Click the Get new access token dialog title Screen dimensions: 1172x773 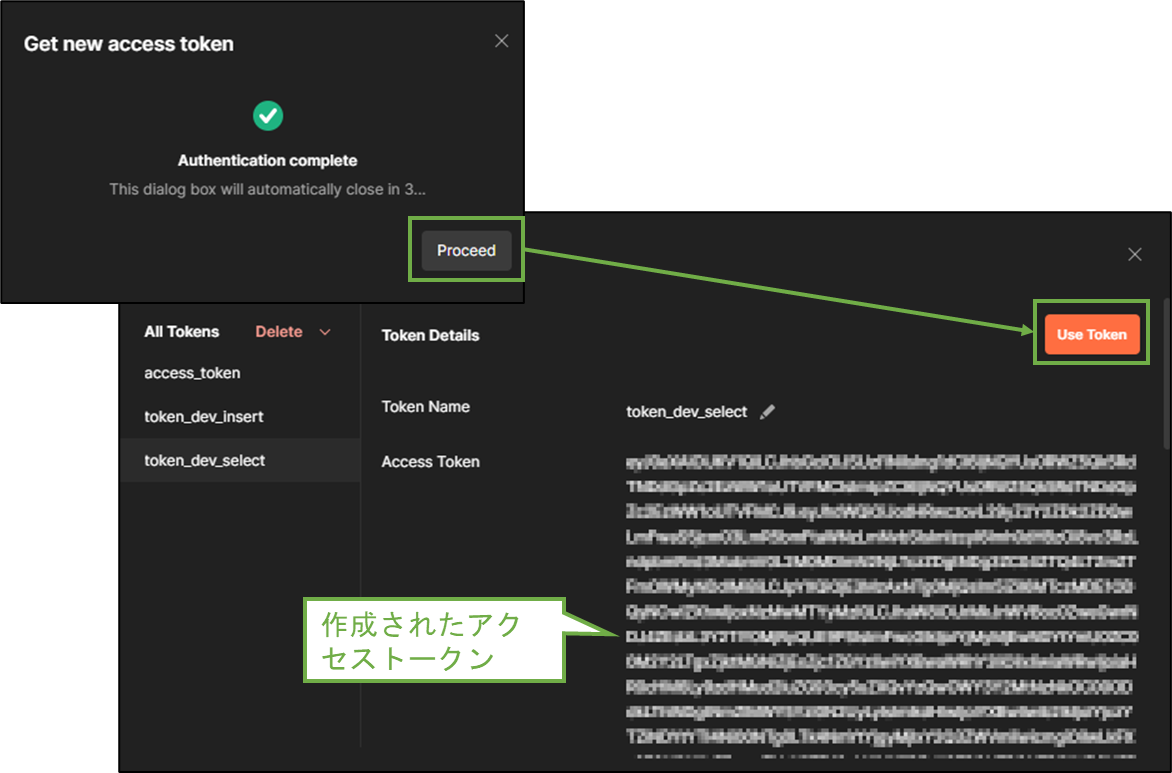tap(128, 43)
